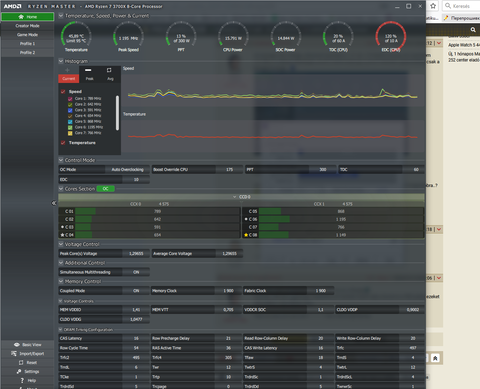
Task: Click the browser Keresés search field
Action: coord(462,6)
